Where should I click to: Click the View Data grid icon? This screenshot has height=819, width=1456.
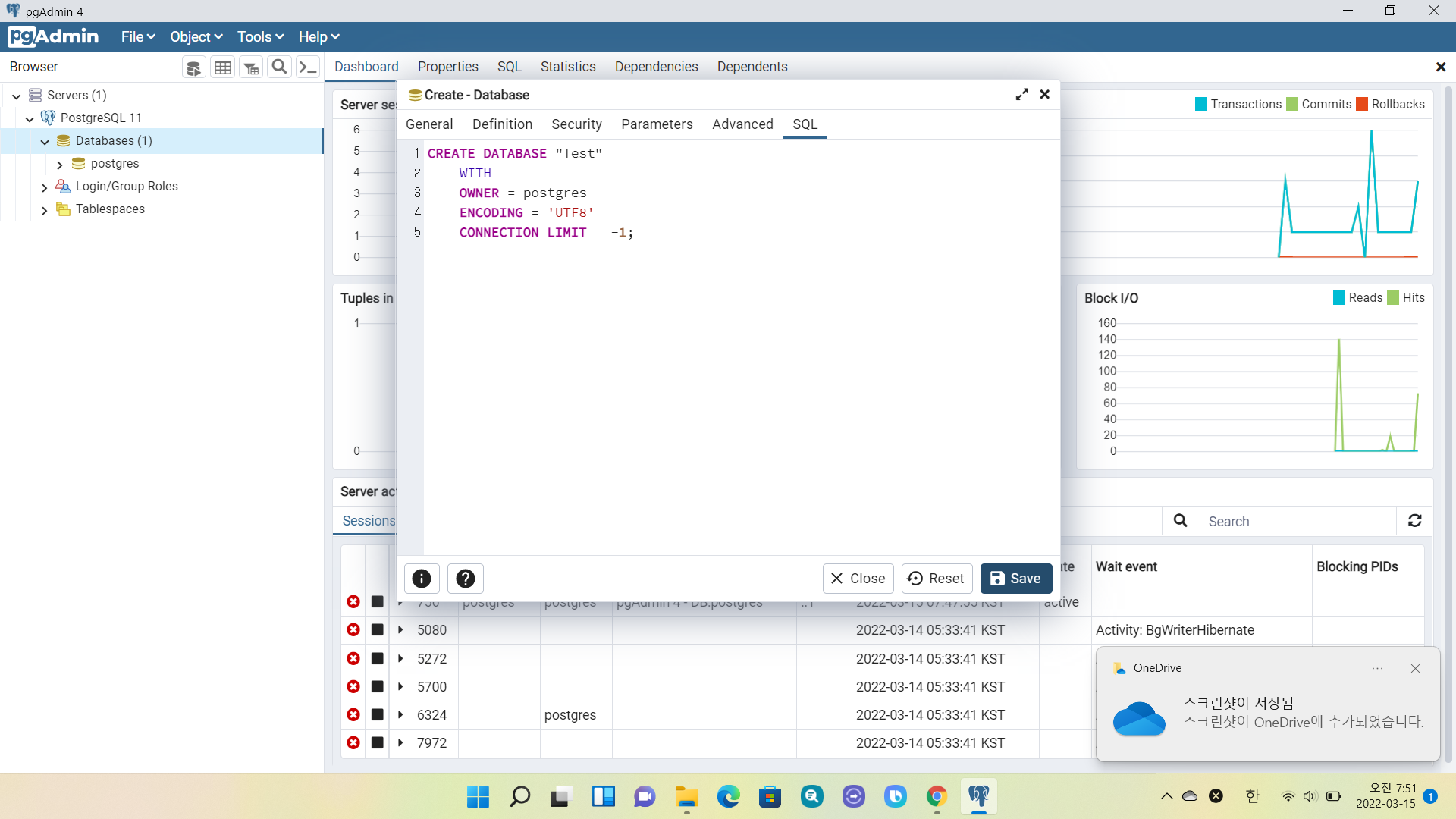(x=222, y=67)
